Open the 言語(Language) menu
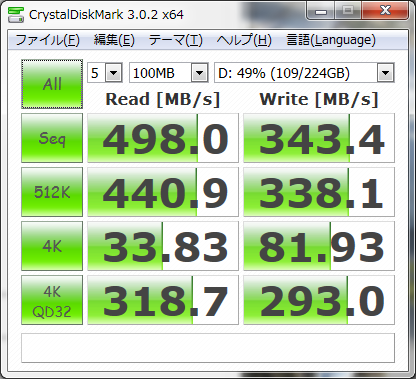416x379 pixels. point(331,40)
